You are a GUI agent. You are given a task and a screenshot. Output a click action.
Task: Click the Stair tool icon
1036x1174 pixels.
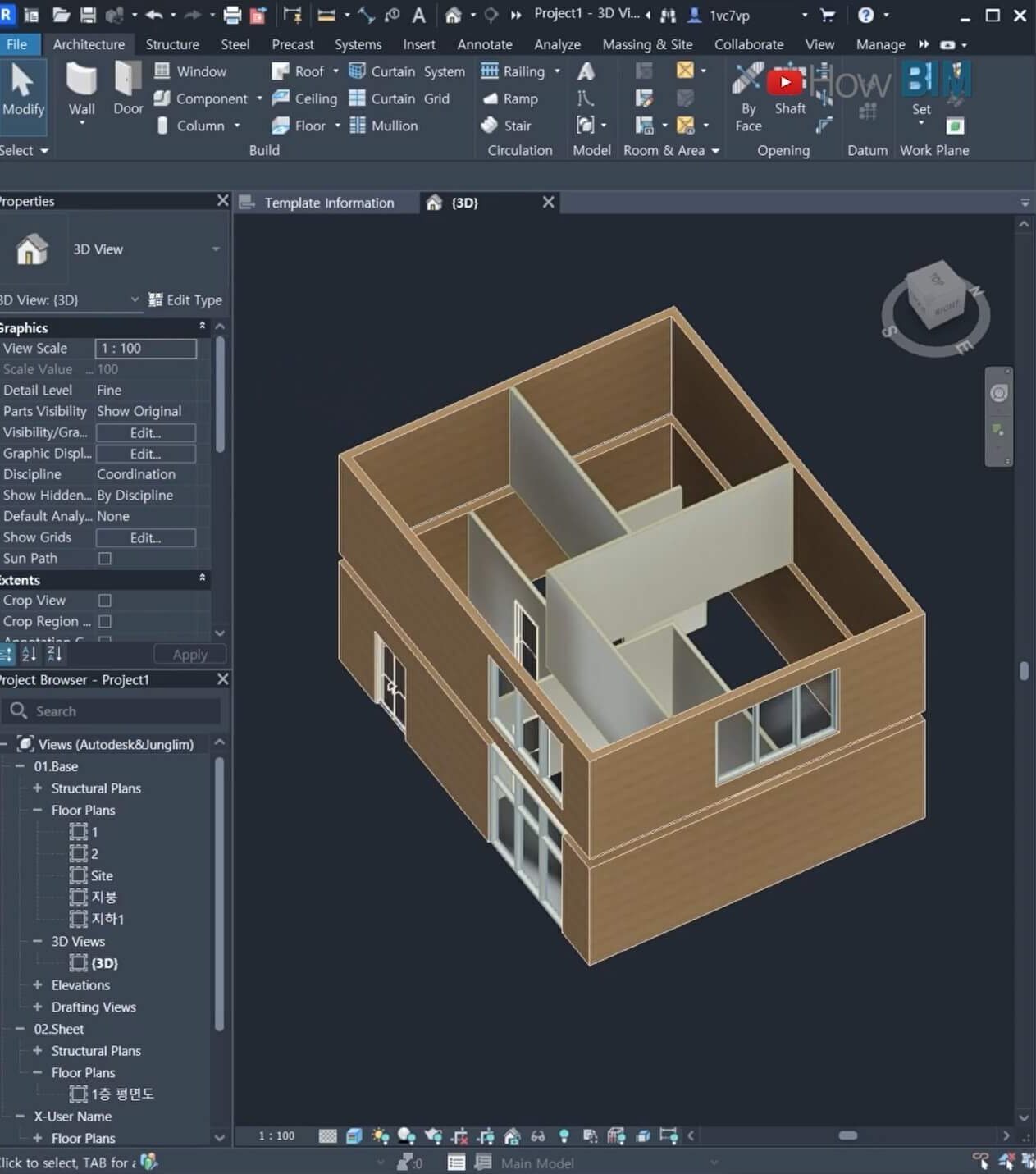[490, 126]
